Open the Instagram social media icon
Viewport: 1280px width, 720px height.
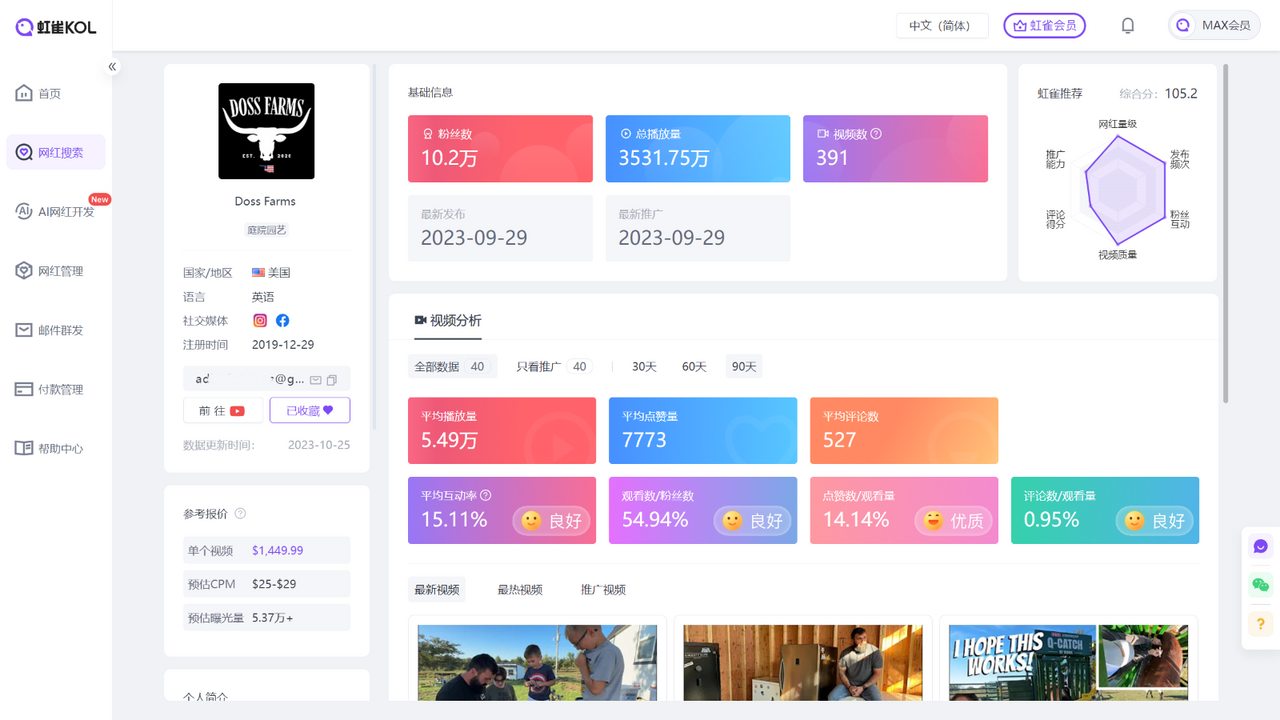pyautogui.click(x=260, y=321)
